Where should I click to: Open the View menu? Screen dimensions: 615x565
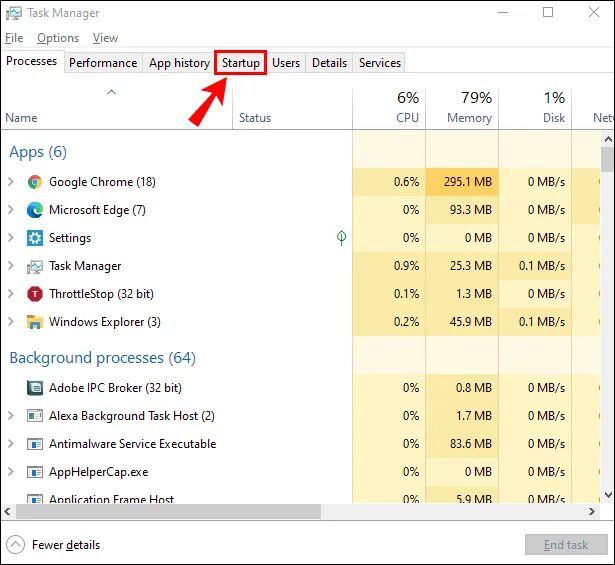coord(105,38)
